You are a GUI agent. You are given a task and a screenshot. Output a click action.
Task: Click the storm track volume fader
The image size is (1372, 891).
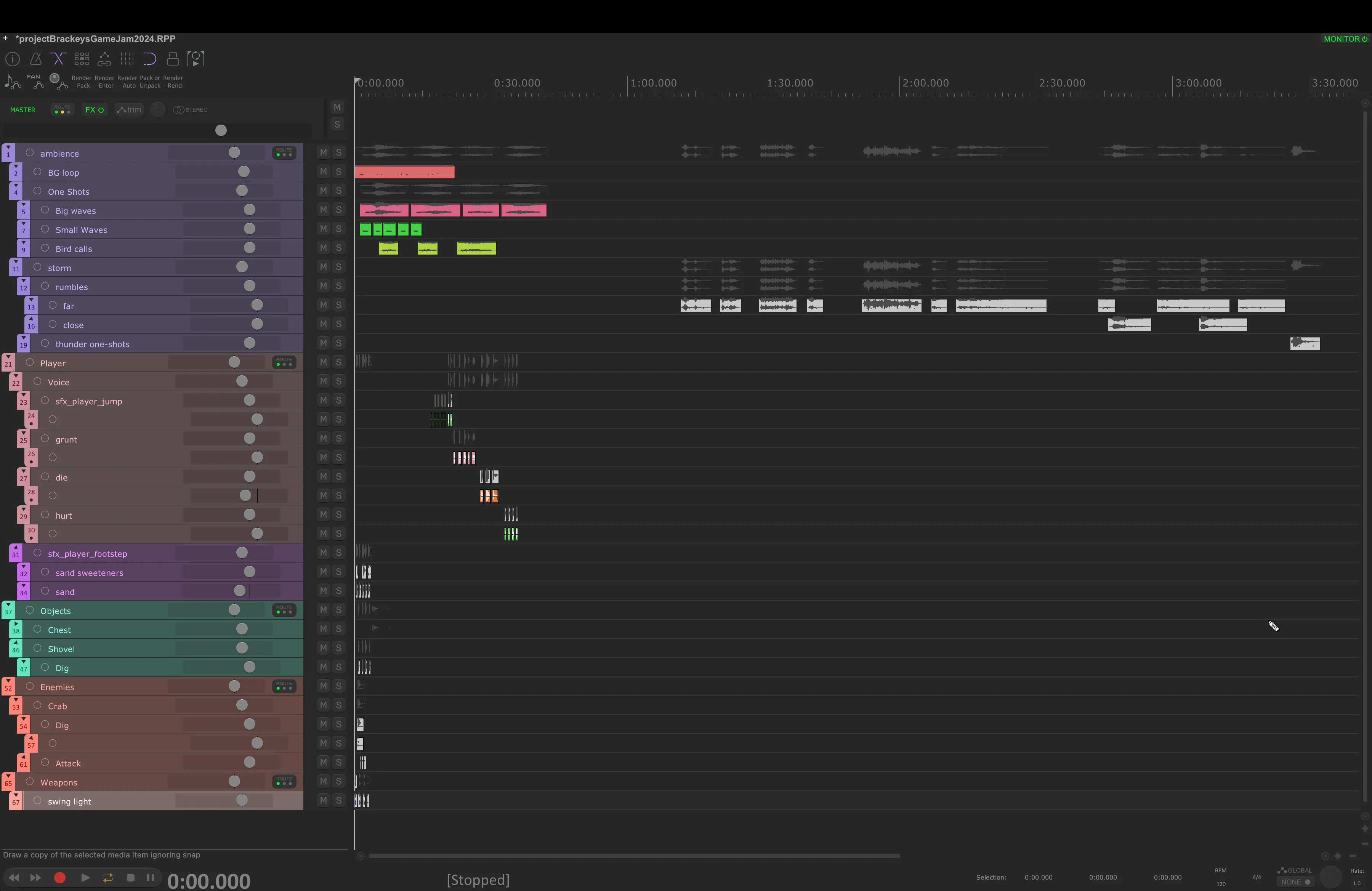pos(242,267)
